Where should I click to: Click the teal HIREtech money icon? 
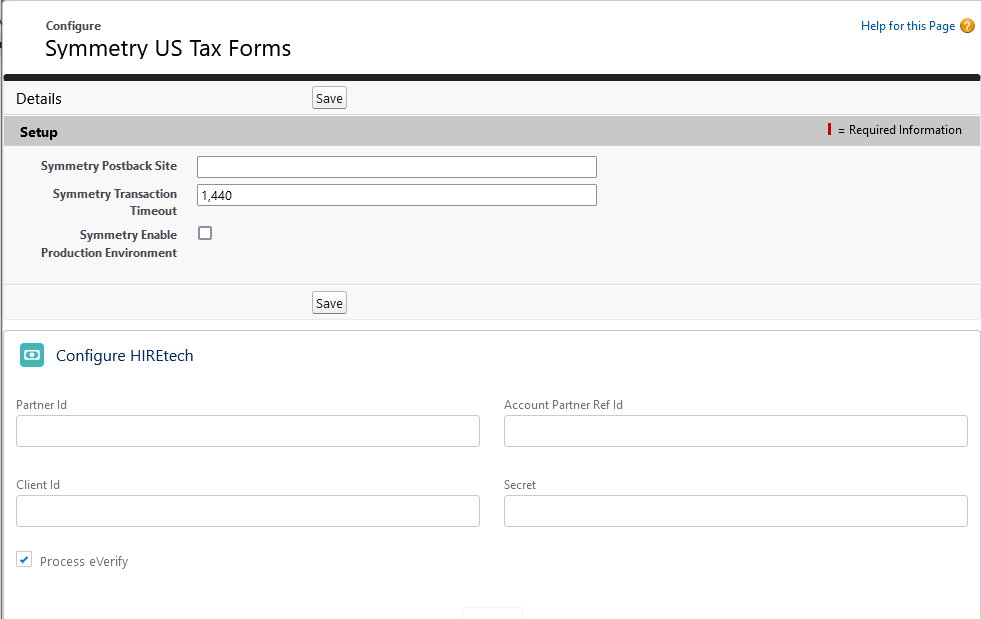tap(32, 355)
